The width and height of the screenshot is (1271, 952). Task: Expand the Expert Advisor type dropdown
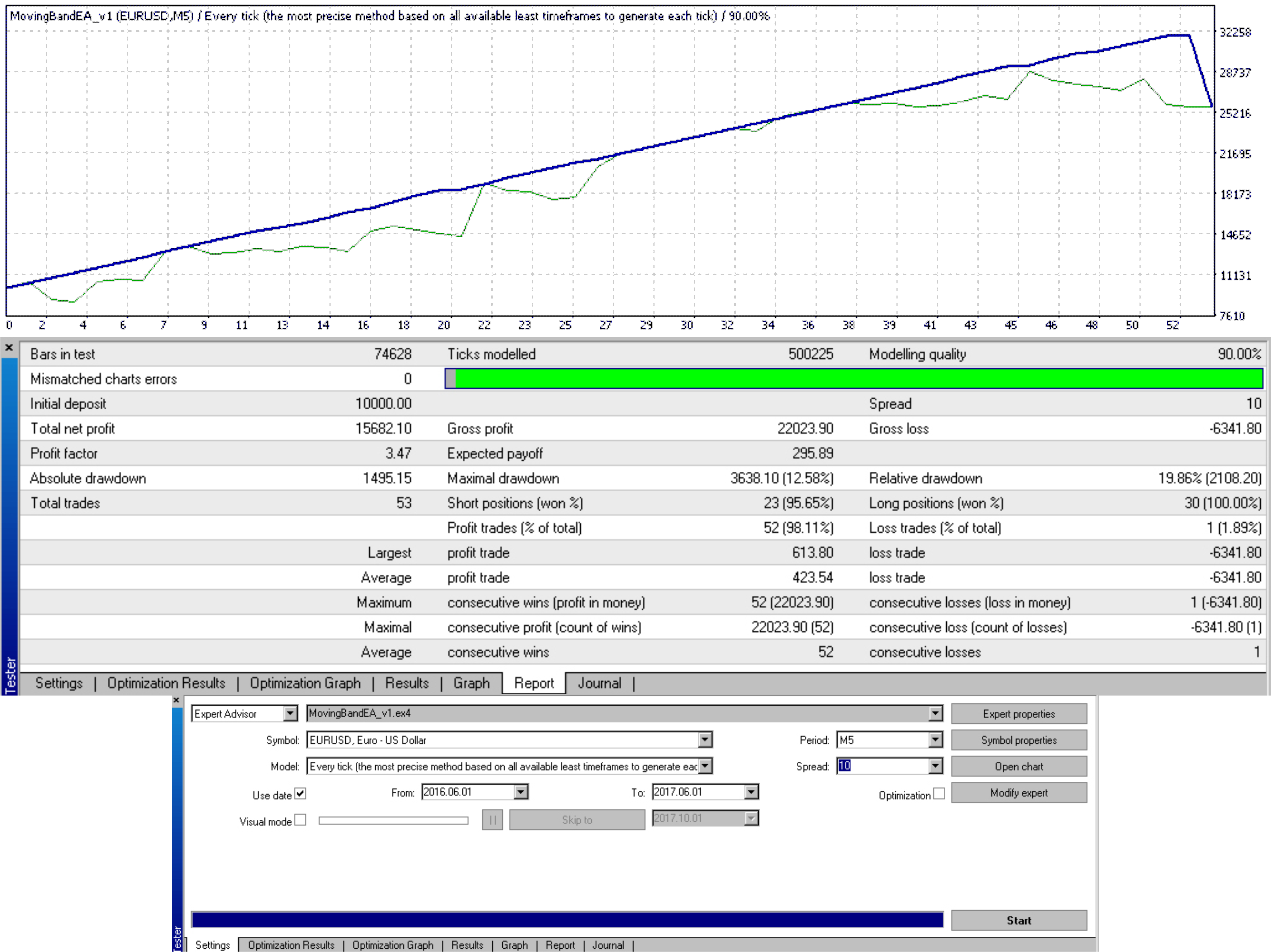coord(290,714)
